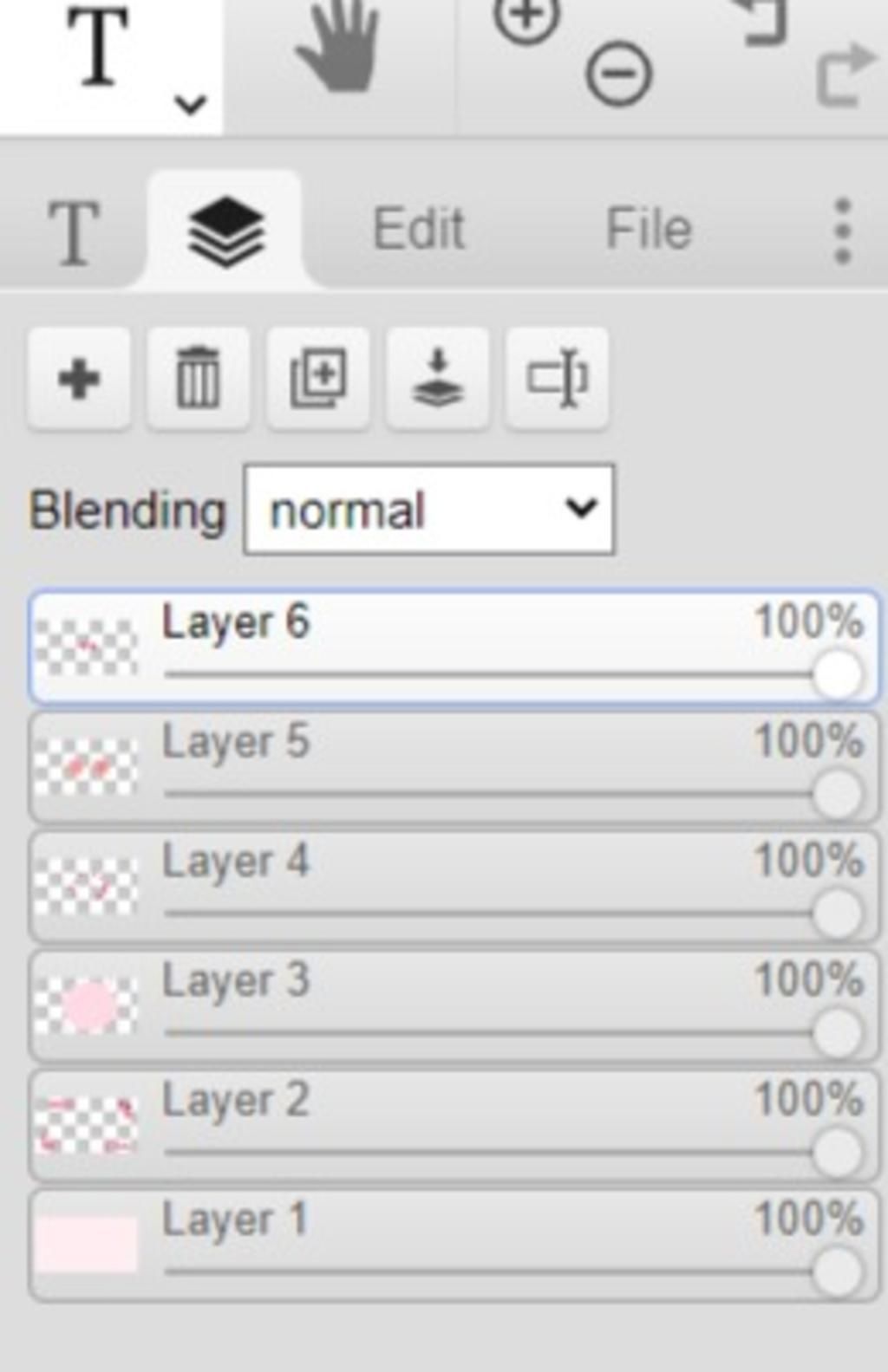Click the undo arrow icon
888x1372 pixels.
pyautogui.click(x=763, y=22)
